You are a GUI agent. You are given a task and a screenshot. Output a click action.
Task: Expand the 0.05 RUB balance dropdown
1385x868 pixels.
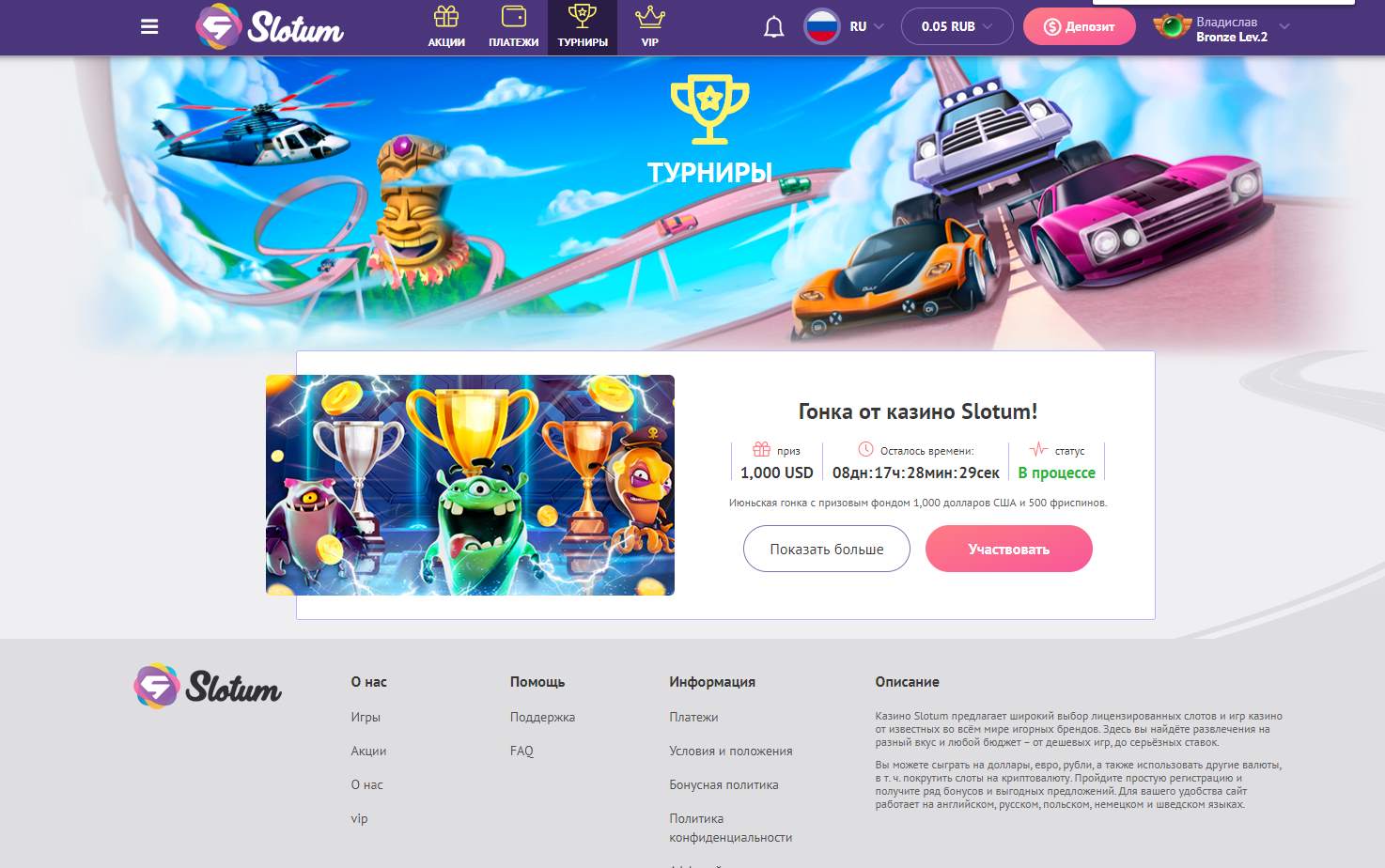957,26
